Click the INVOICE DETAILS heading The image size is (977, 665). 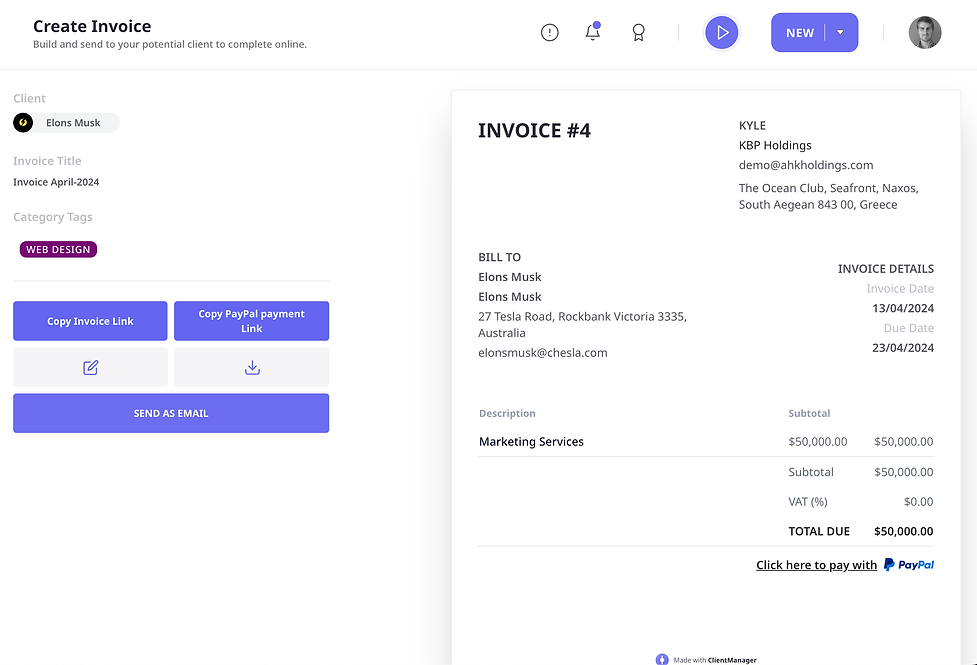pyautogui.click(x=885, y=268)
